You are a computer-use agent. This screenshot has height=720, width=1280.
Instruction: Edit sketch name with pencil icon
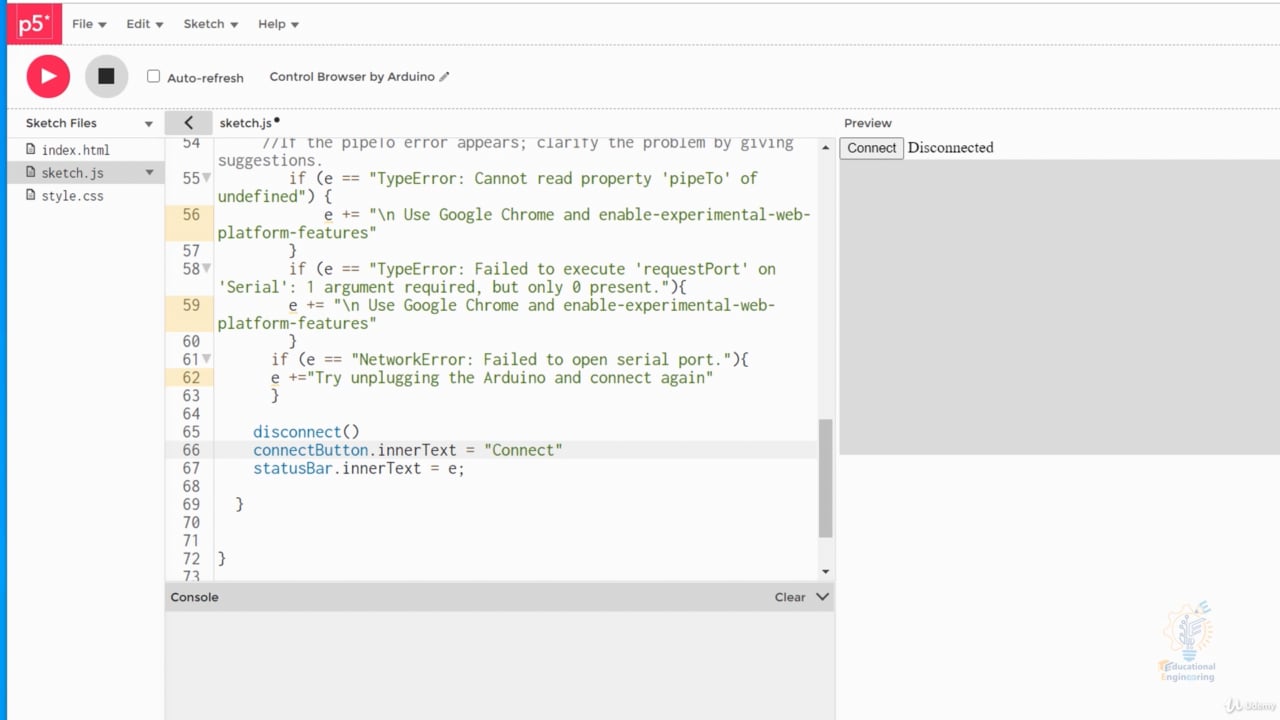[x=444, y=77]
